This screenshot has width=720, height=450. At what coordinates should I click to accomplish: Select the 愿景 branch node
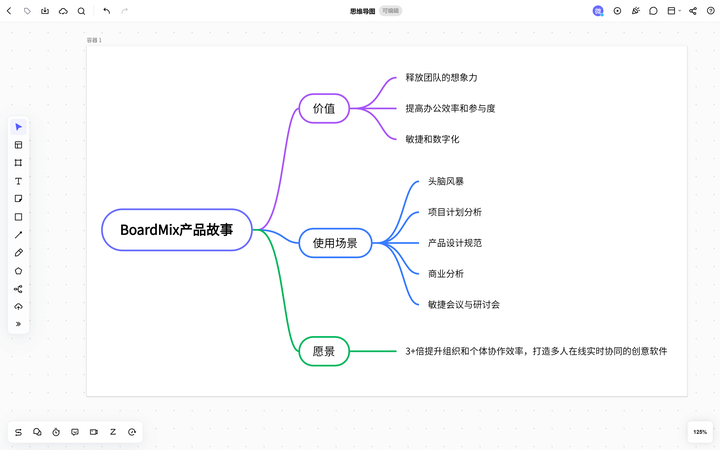point(324,351)
